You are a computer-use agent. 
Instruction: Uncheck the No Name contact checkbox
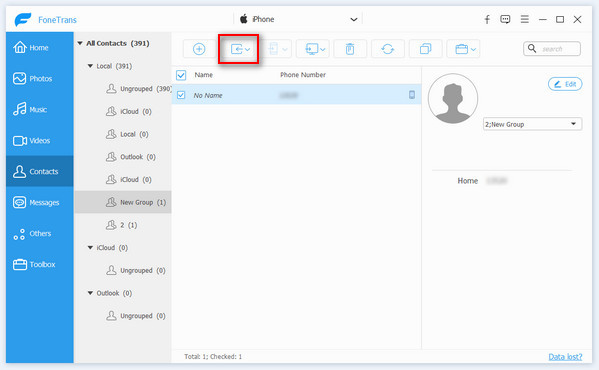181,95
